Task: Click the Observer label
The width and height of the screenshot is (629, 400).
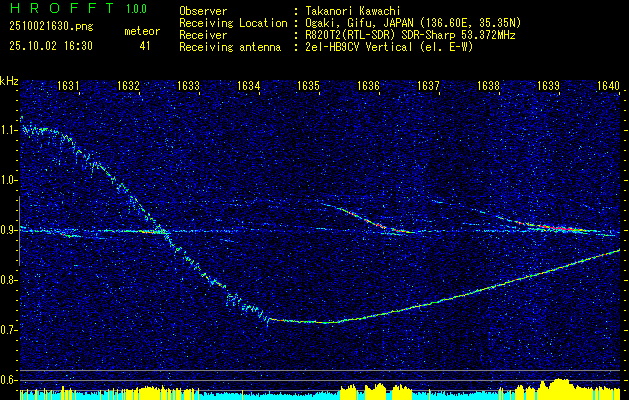Action: [203, 11]
